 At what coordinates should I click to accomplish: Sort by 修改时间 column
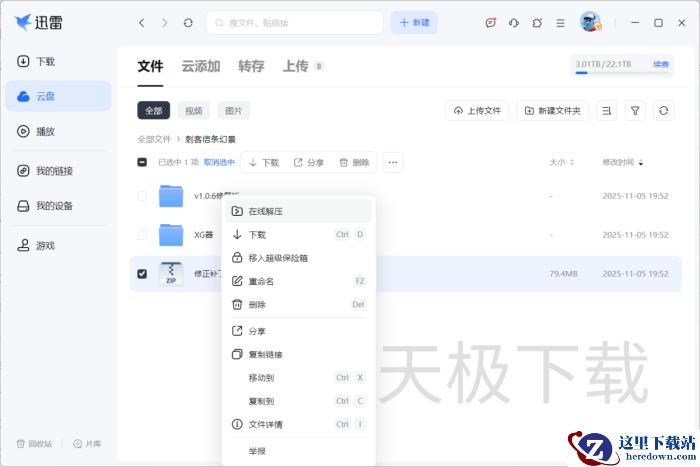(623, 162)
